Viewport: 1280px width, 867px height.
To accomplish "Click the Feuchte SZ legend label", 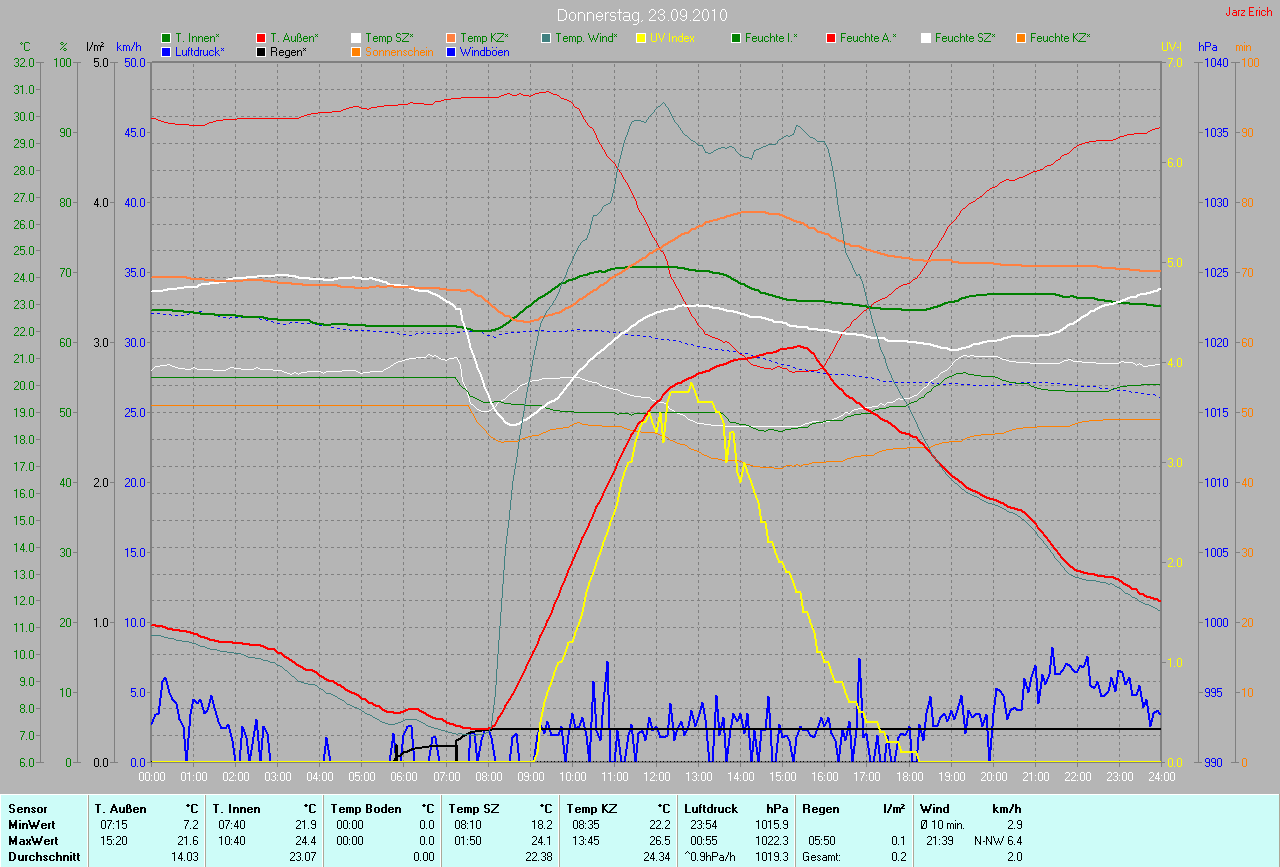I will pos(965,38).
